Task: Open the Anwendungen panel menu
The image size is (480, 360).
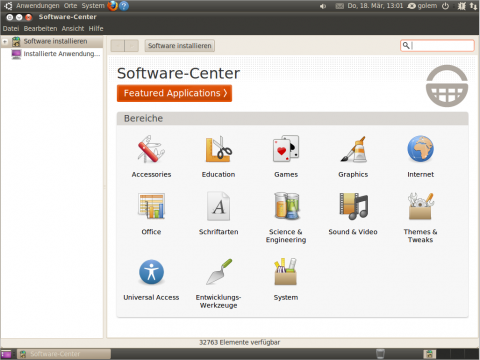Action: click(38, 6)
